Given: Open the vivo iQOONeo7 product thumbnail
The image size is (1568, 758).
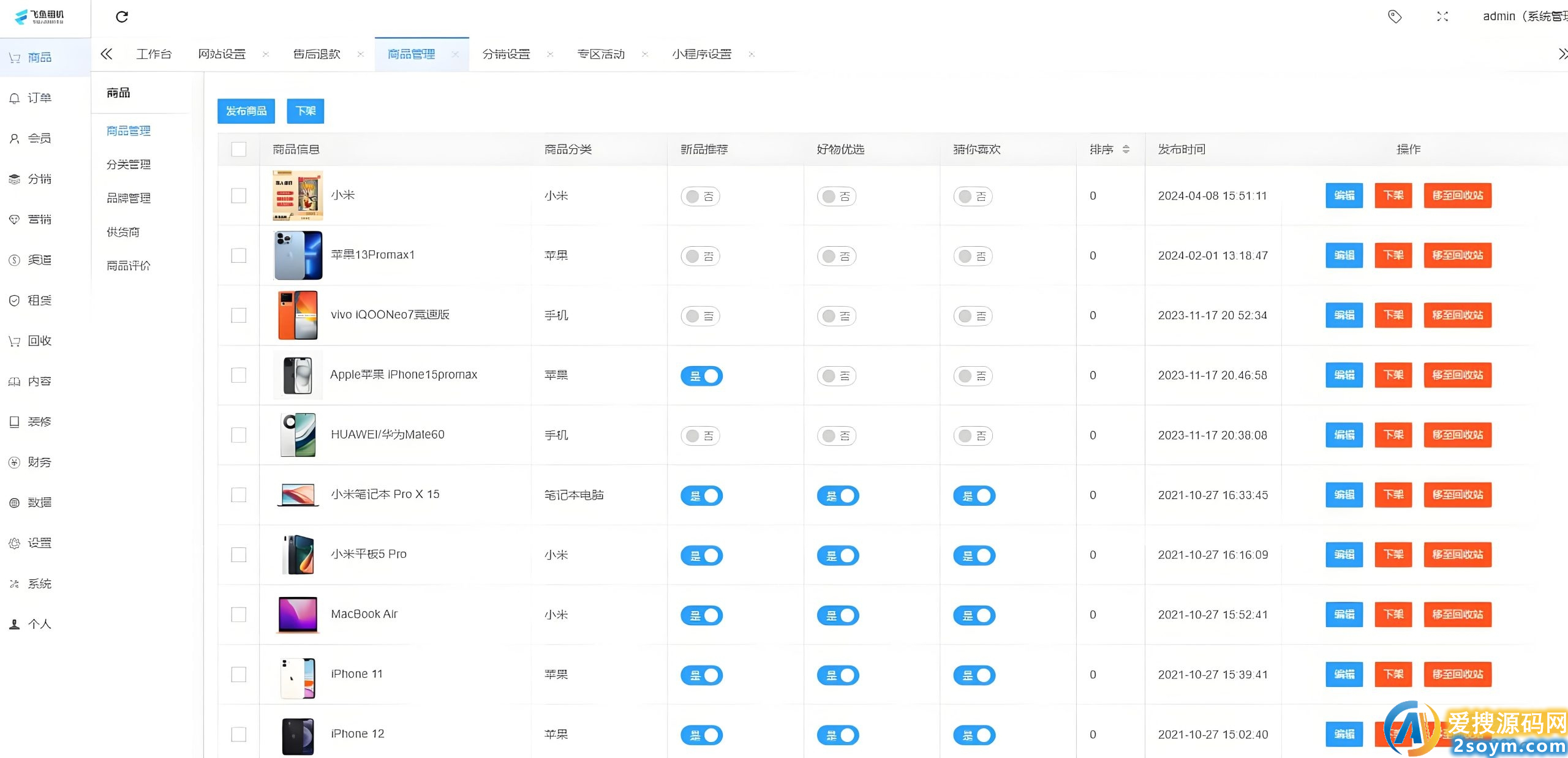Looking at the screenshot, I should pos(298,315).
